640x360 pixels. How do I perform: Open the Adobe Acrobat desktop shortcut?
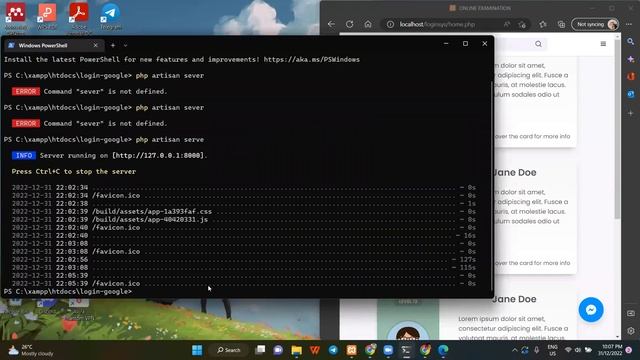click(78, 17)
